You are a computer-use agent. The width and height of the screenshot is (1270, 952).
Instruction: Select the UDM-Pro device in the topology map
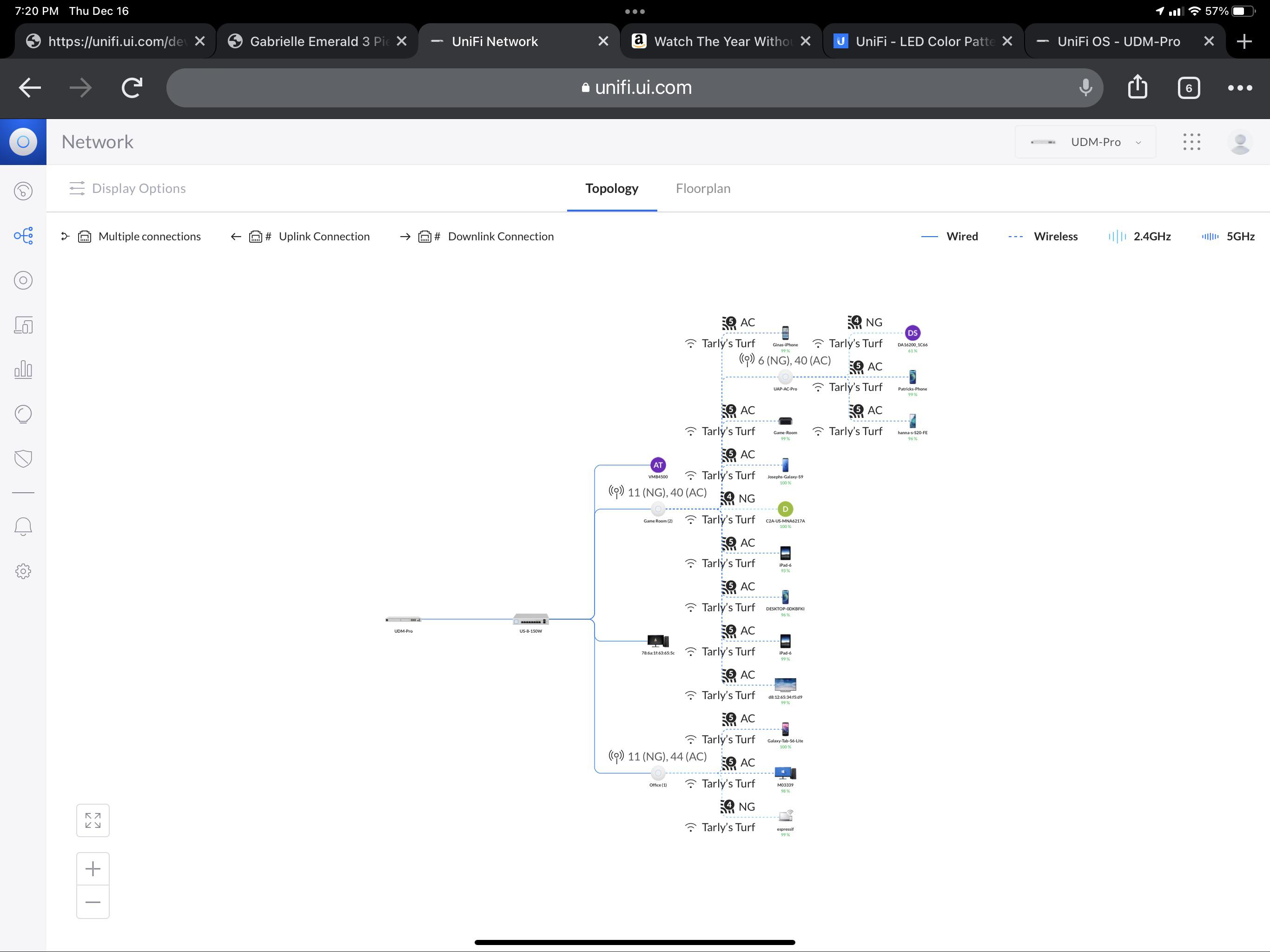click(x=403, y=620)
